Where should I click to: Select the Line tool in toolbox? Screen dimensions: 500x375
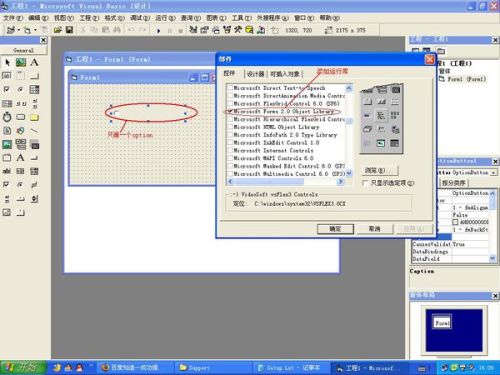point(34,131)
